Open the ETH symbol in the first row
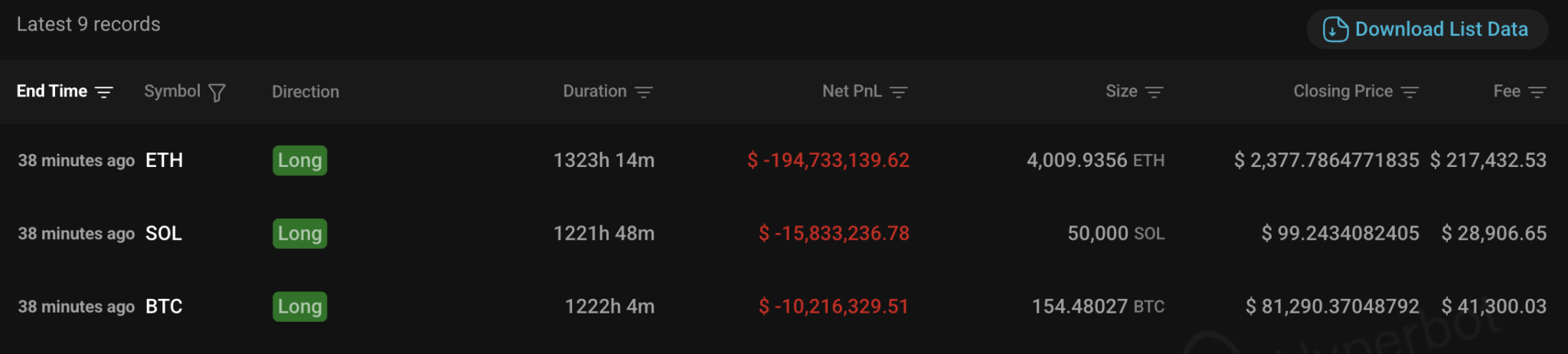The height and width of the screenshot is (354, 1568). (165, 160)
